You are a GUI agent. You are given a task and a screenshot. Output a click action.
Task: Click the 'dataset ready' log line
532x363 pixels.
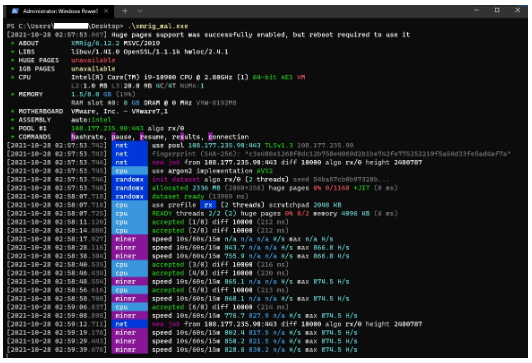(x=200, y=196)
